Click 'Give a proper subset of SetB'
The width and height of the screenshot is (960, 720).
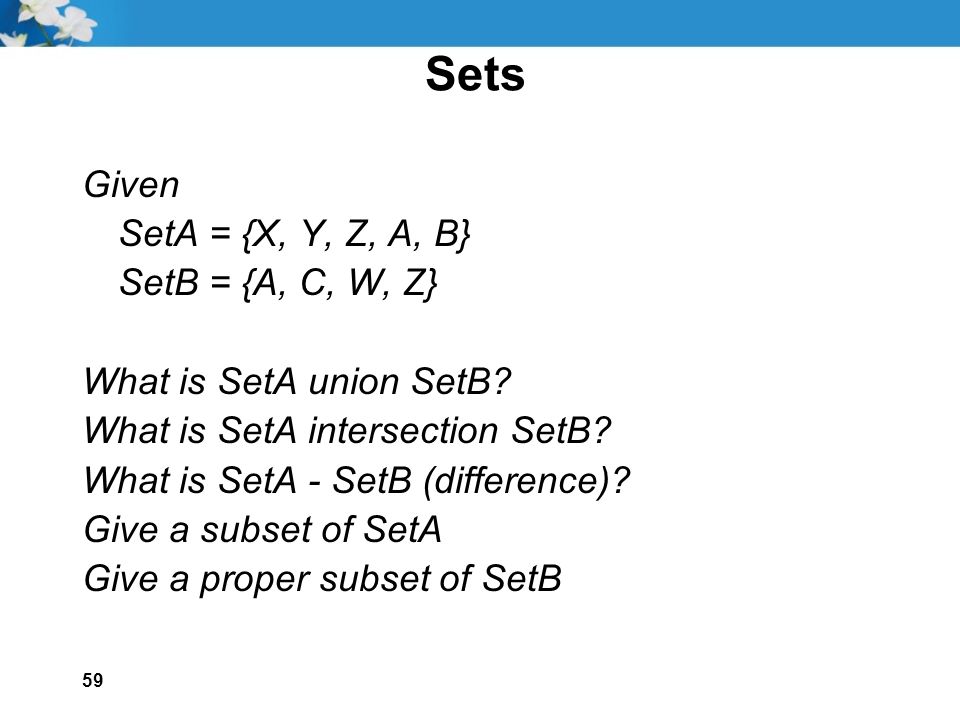(x=323, y=579)
